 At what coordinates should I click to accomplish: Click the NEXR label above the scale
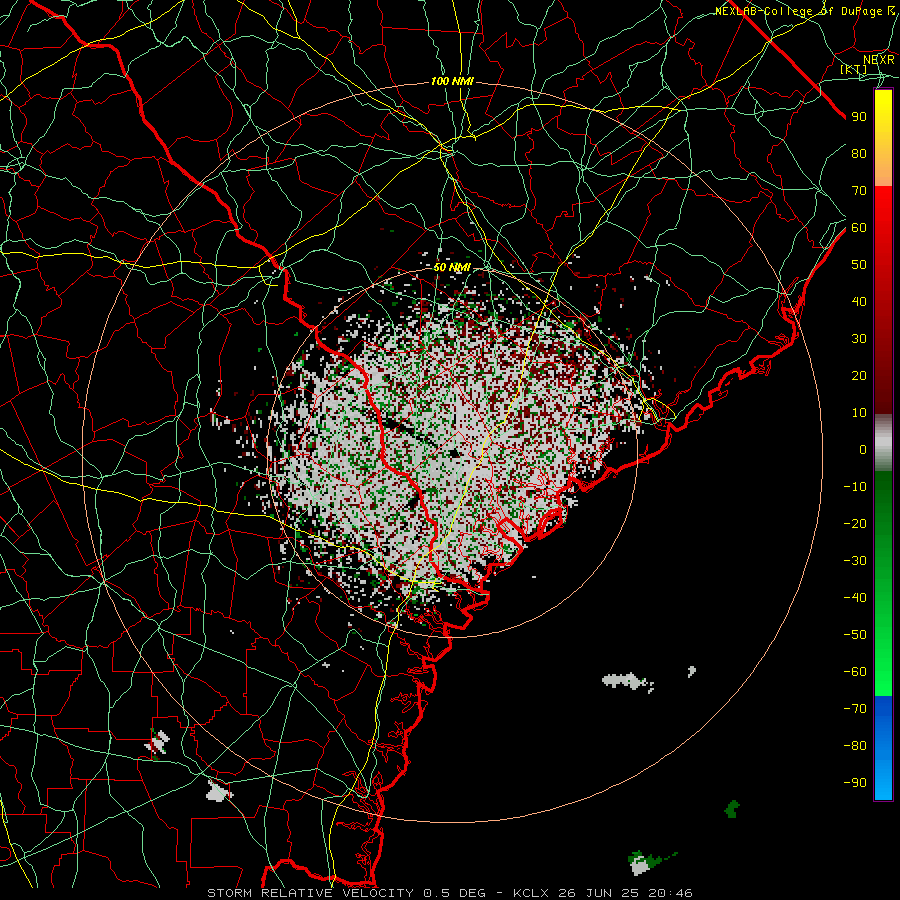(879, 60)
